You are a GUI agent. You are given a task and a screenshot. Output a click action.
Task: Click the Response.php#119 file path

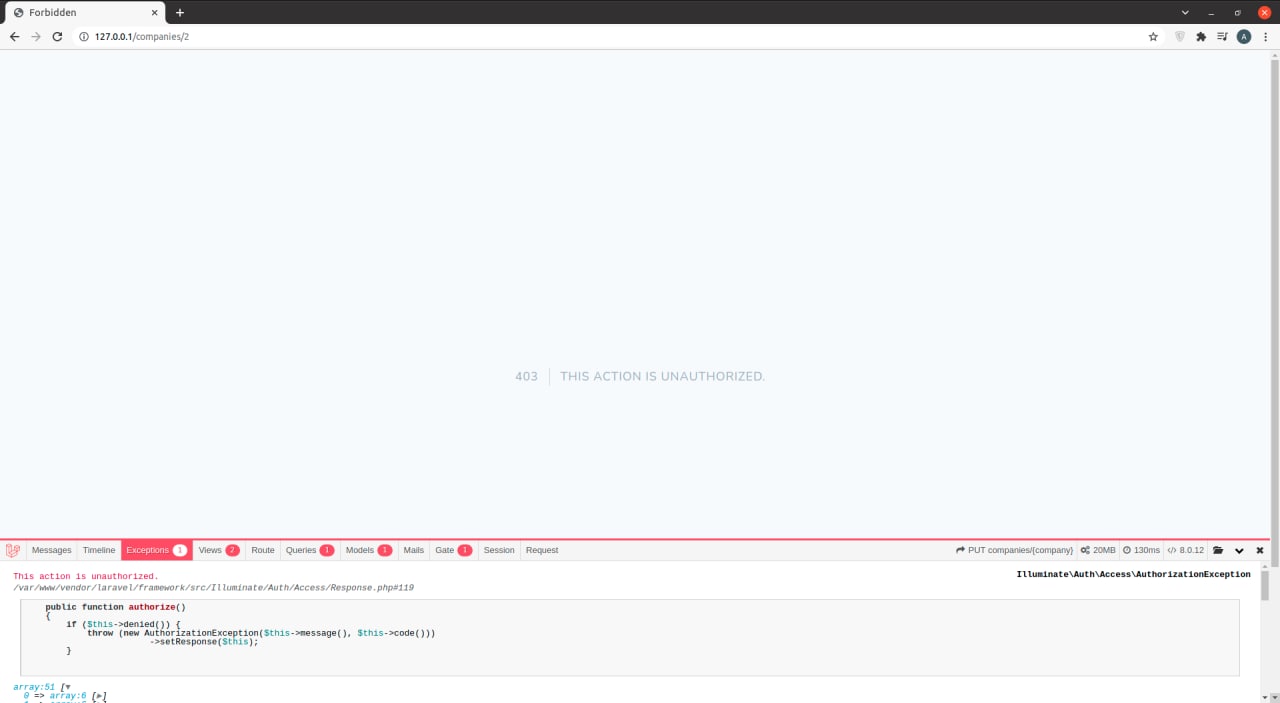(213, 588)
